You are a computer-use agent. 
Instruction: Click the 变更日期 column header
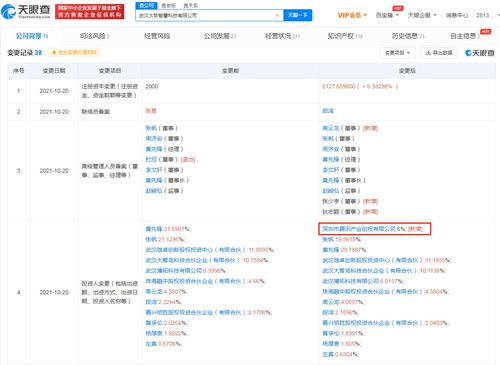click(x=54, y=71)
